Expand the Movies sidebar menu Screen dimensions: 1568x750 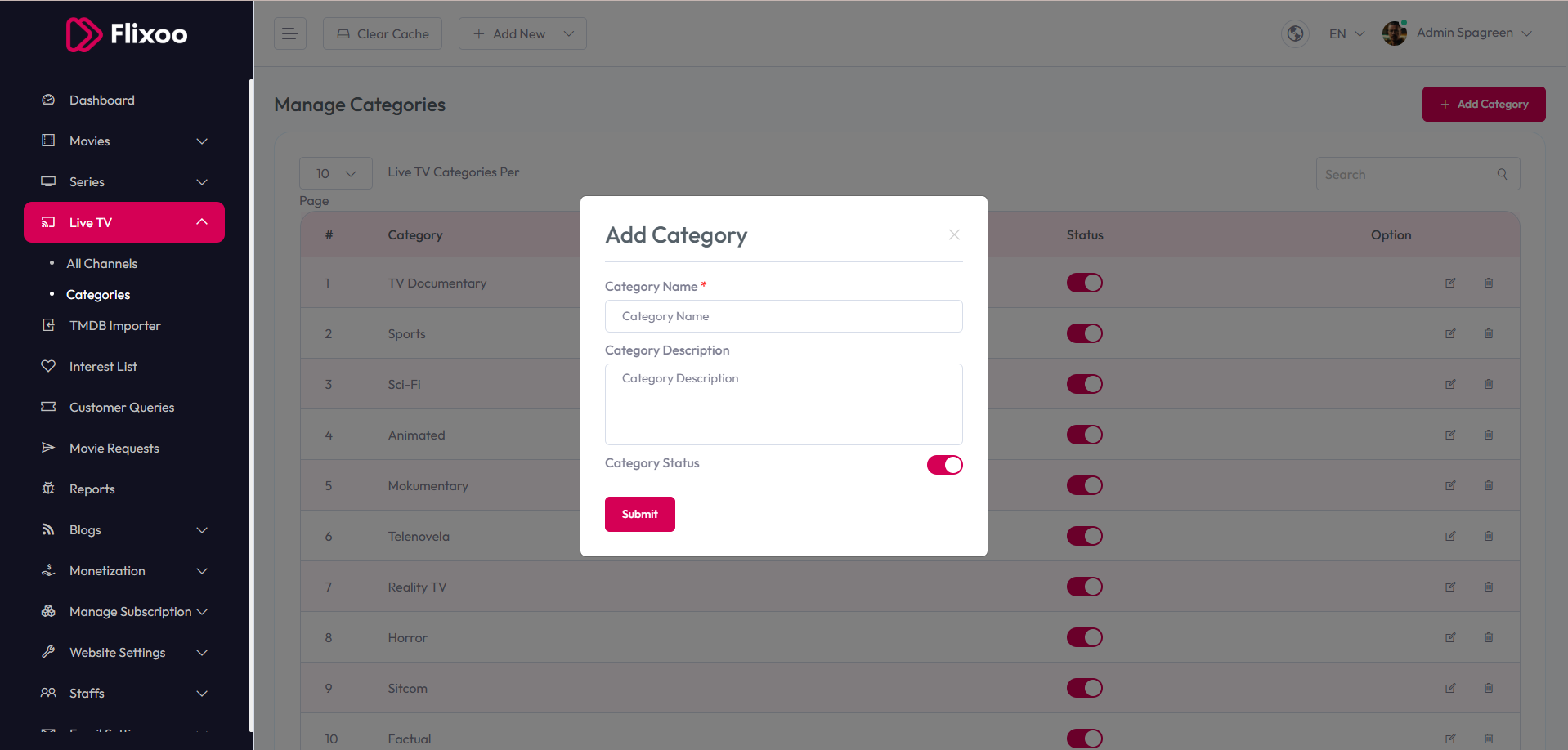point(124,141)
